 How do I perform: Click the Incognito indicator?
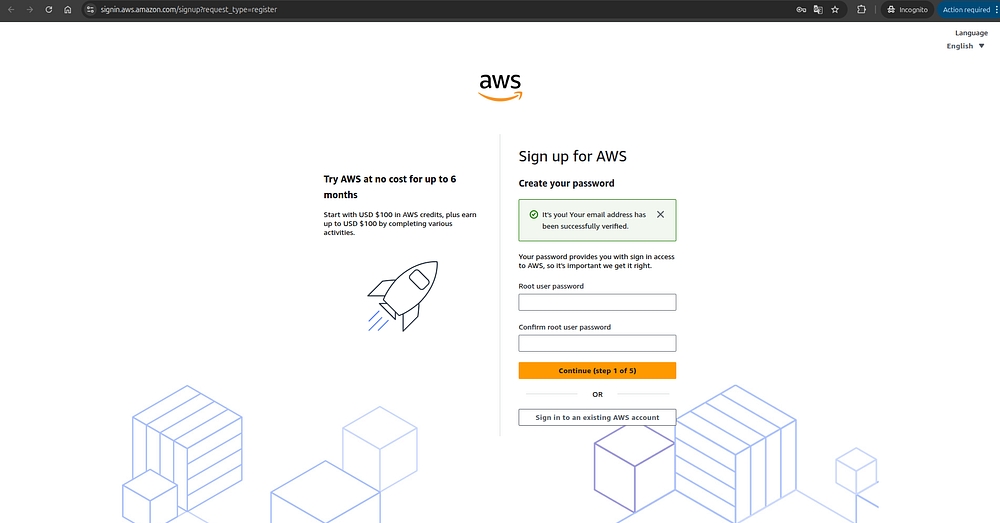pos(908,10)
